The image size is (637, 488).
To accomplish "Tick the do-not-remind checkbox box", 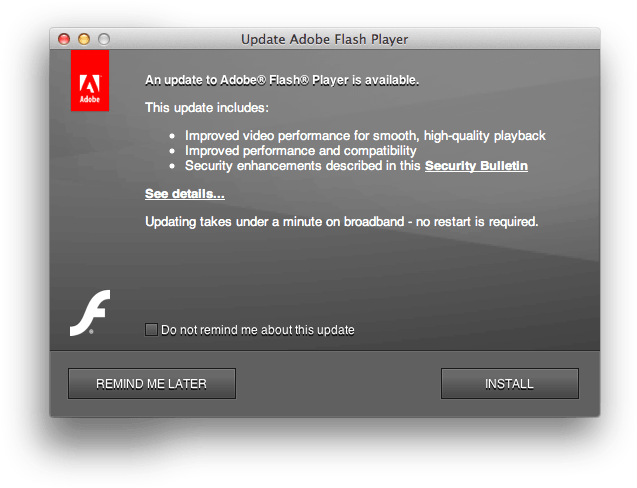I will point(151,330).
